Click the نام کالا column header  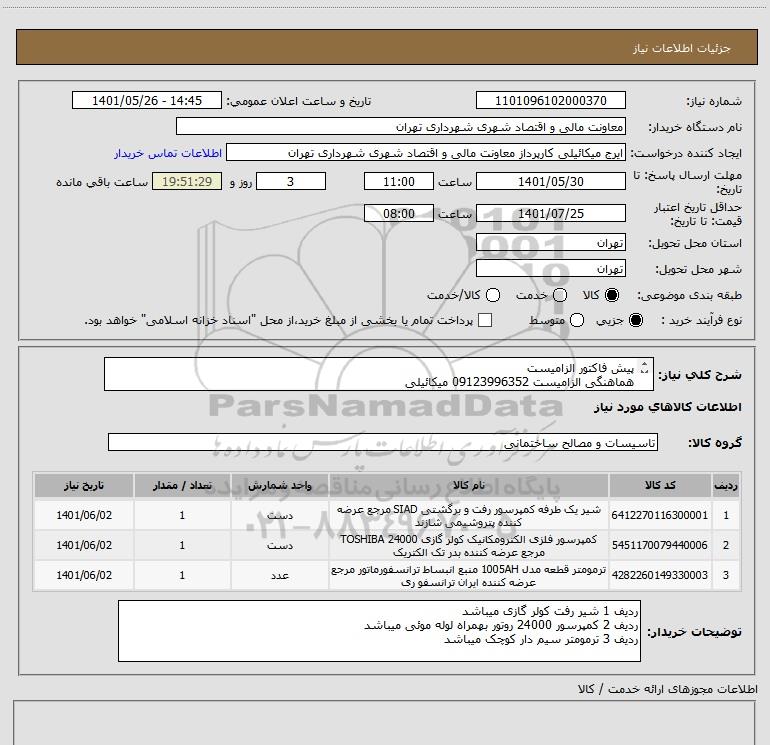(x=469, y=485)
